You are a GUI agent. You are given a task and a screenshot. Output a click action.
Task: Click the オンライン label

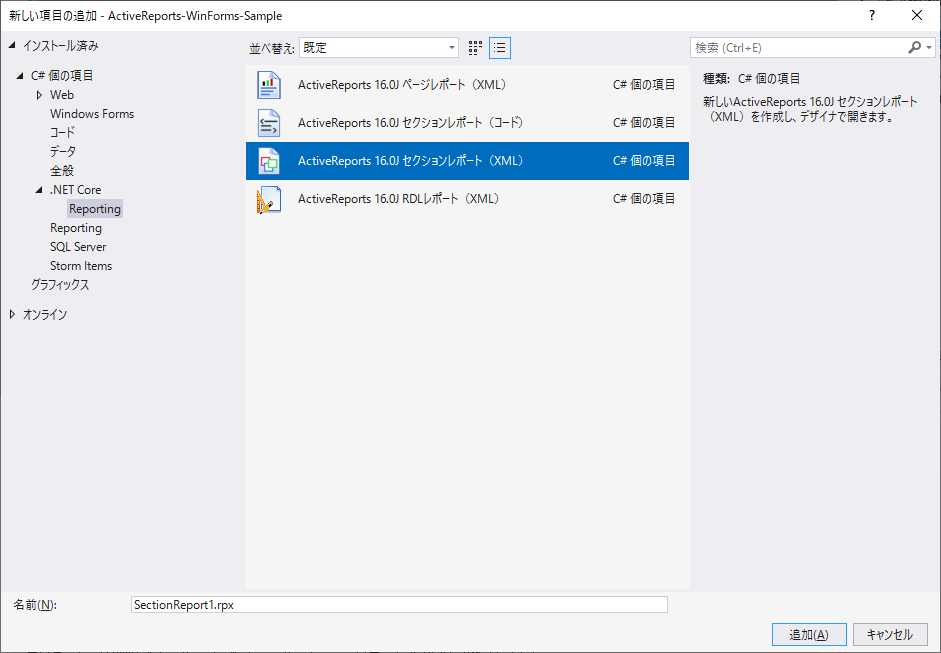coord(45,314)
